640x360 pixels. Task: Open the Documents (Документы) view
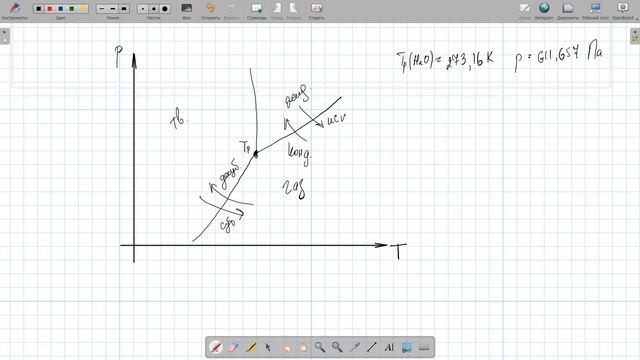(568, 8)
